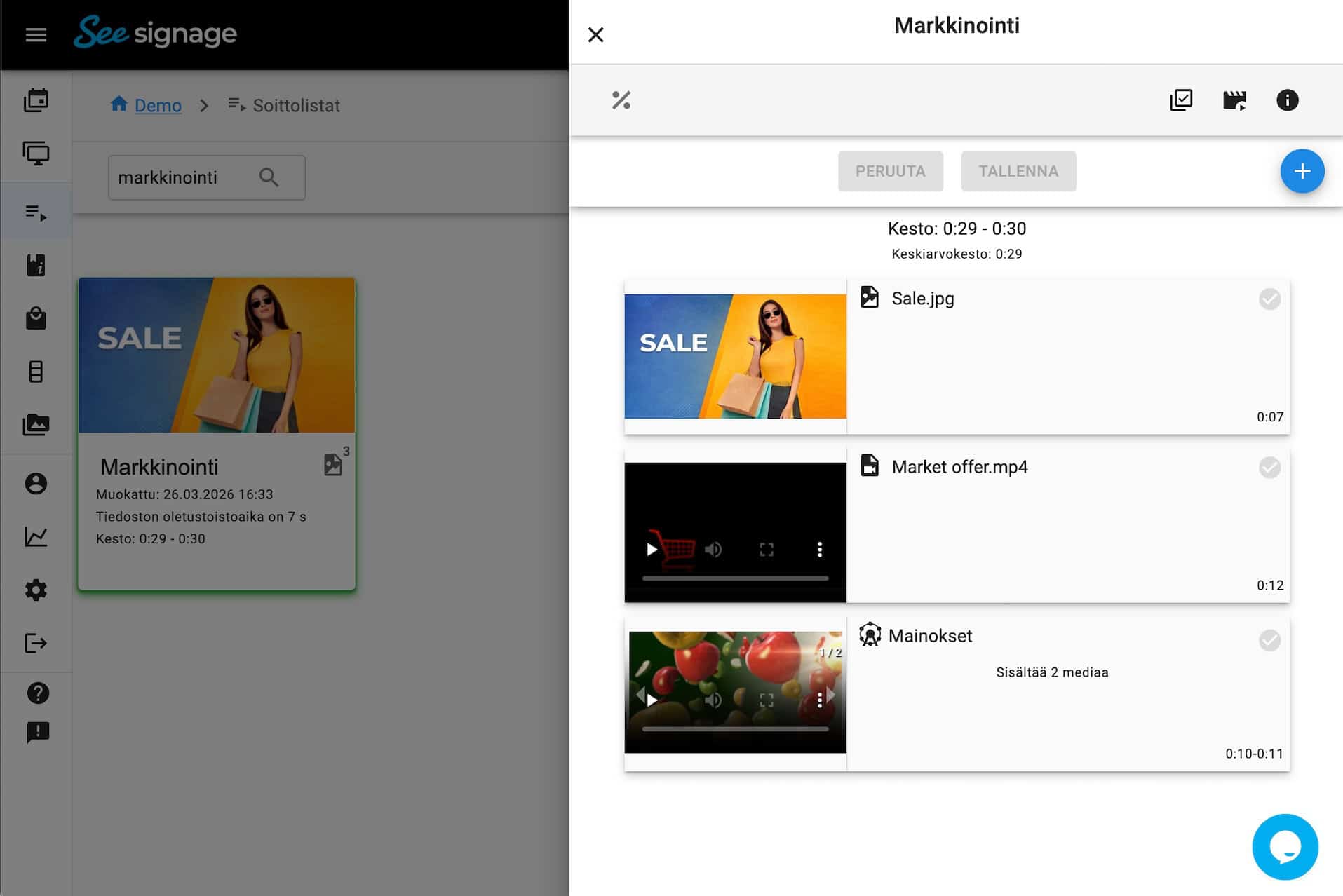Screen dimensions: 1343x896
Task: Open the media library images section in sidebar
Action: [x=36, y=425]
